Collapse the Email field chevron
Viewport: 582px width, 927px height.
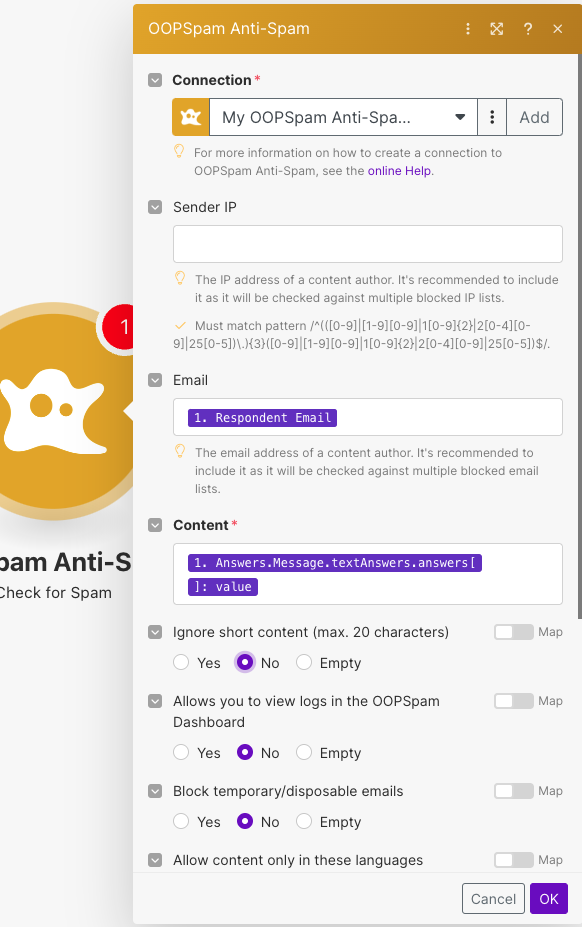point(155,380)
